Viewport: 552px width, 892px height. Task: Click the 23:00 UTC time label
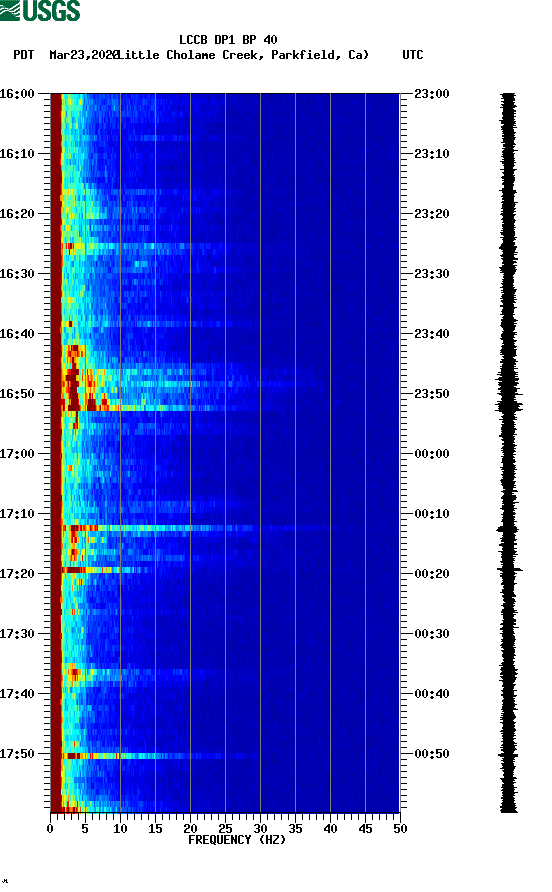click(432, 94)
